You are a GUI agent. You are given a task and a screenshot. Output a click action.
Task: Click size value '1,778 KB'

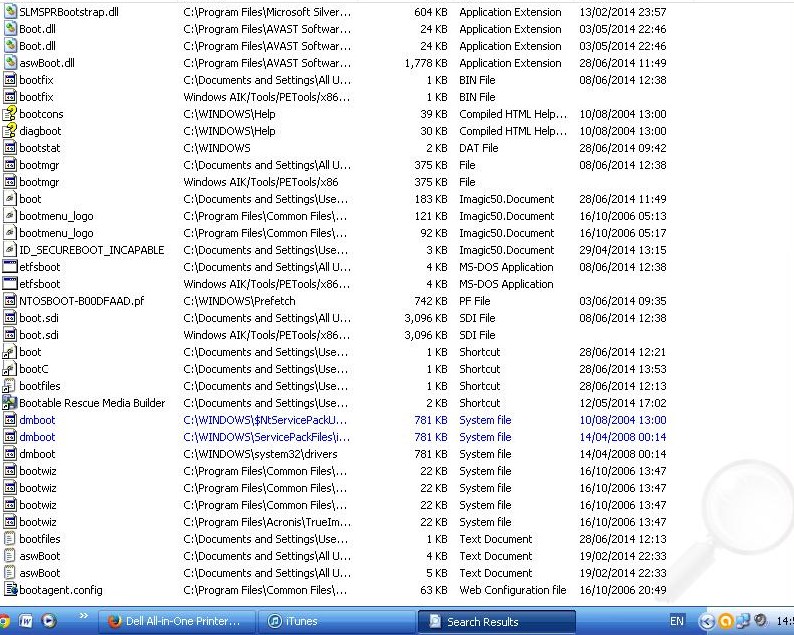point(426,63)
